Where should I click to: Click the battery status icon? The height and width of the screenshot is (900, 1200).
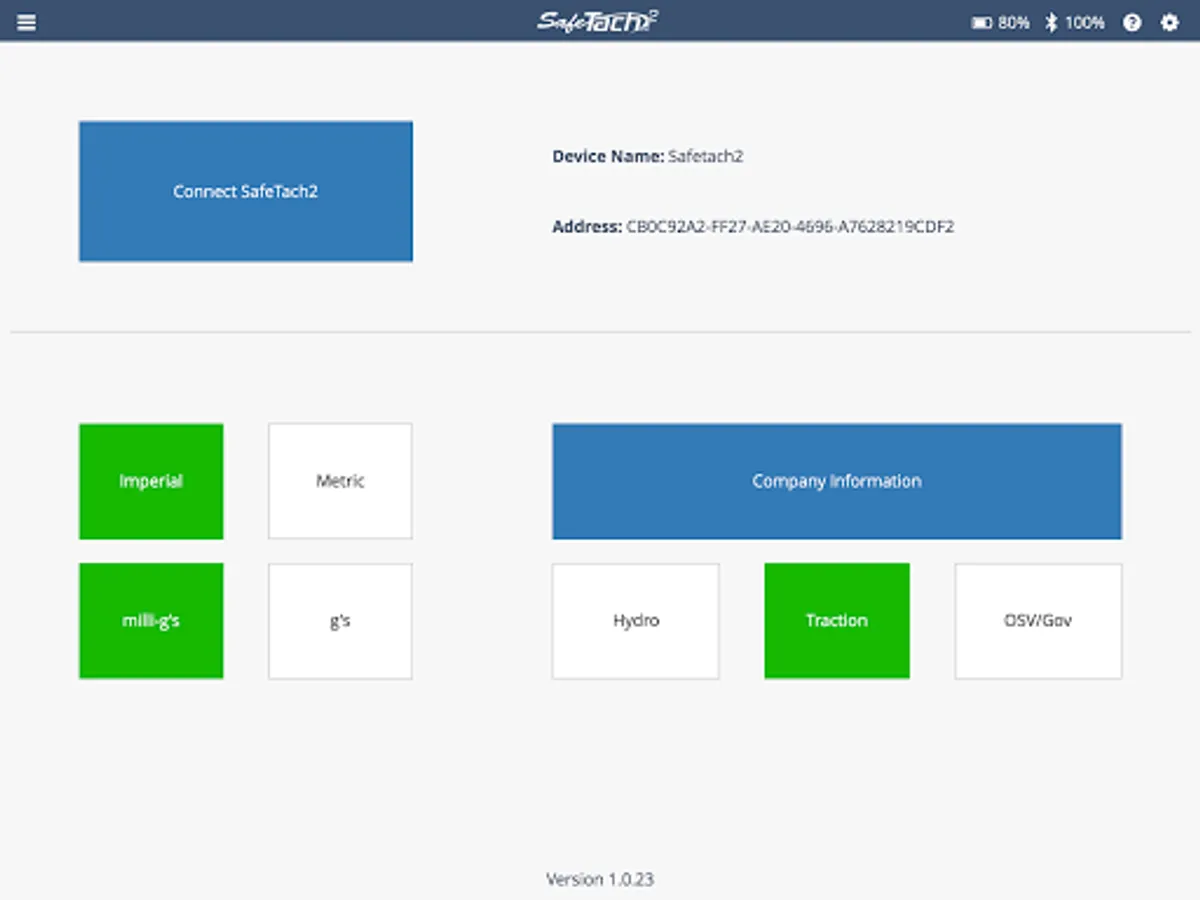point(982,22)
